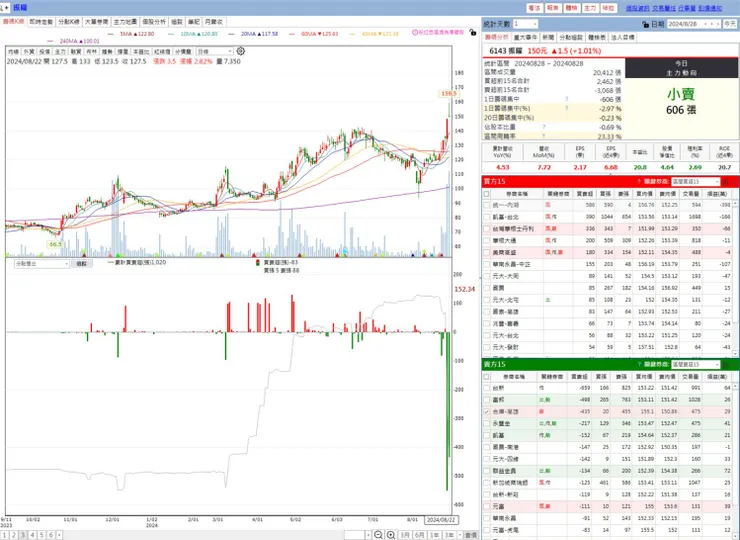Viewport: 740px width, 540px height.
Task: Click the 20MA legend line swatch
Action: [231, 34]
